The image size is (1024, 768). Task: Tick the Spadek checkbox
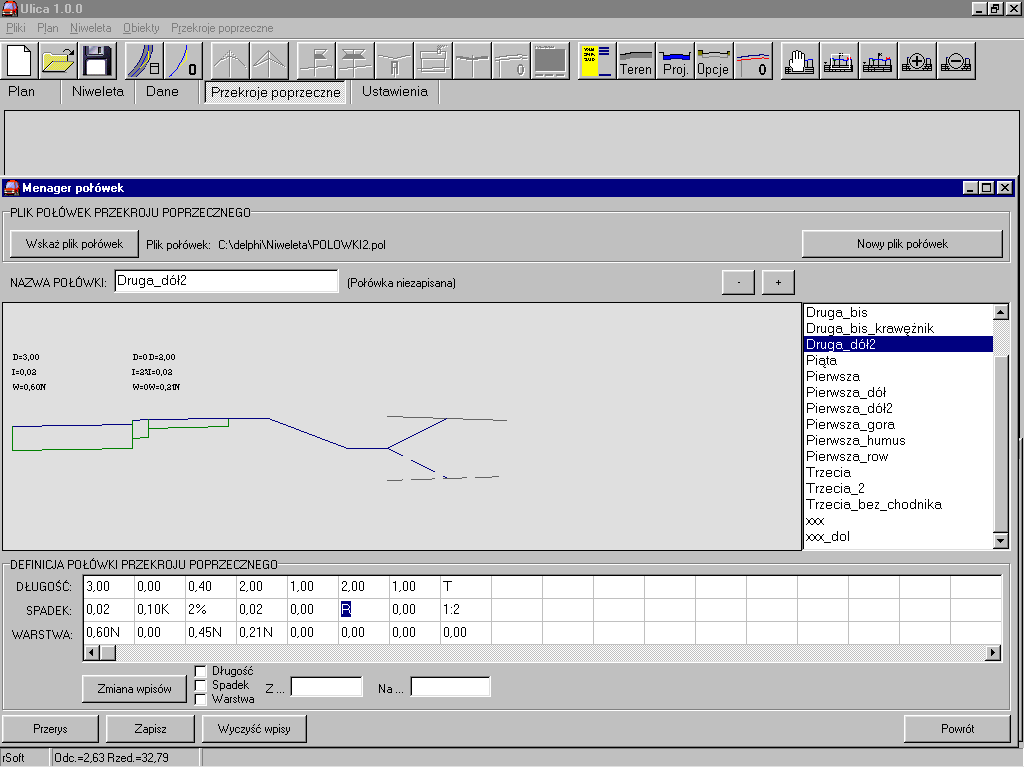pos(200,685)
